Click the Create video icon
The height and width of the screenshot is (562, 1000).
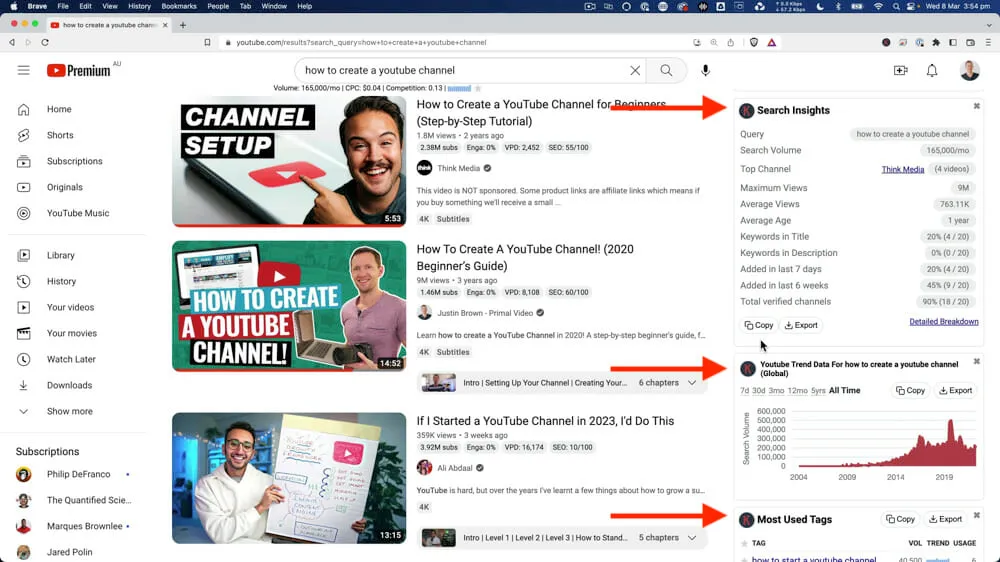click(x=900, y=71)
